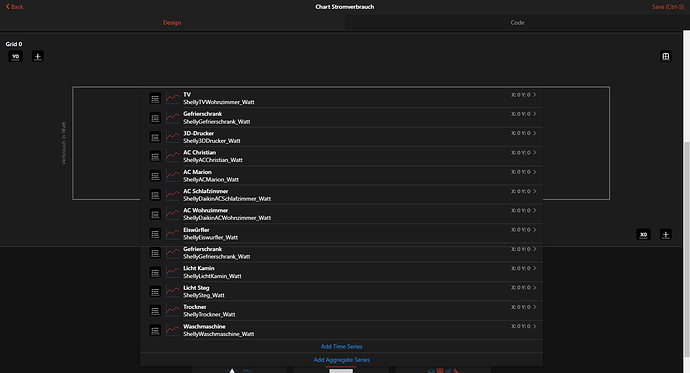Viewport: 690px width, 373px height.
Task: Click the list icon of AC Wohnzimmer series
Action: pyautogui.click(x=155, y=214)
